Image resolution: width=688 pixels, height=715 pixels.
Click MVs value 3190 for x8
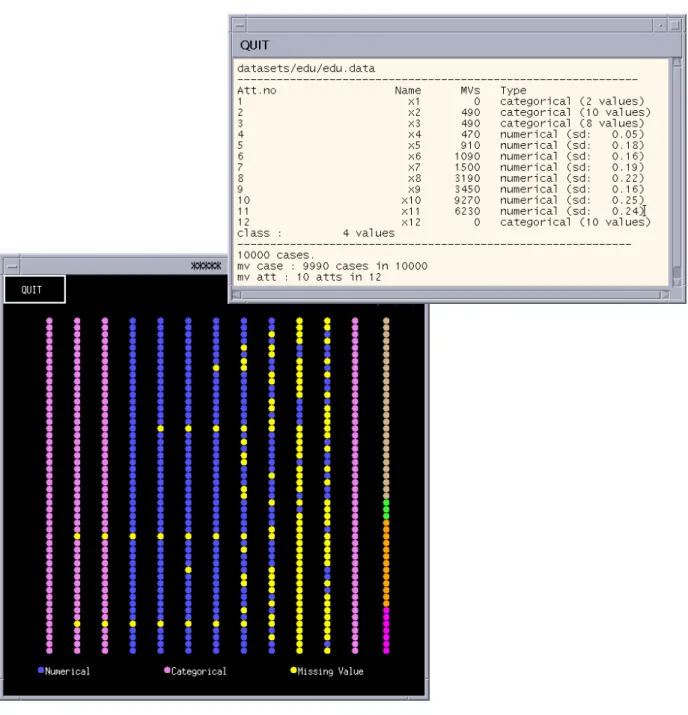pos(467,178)
